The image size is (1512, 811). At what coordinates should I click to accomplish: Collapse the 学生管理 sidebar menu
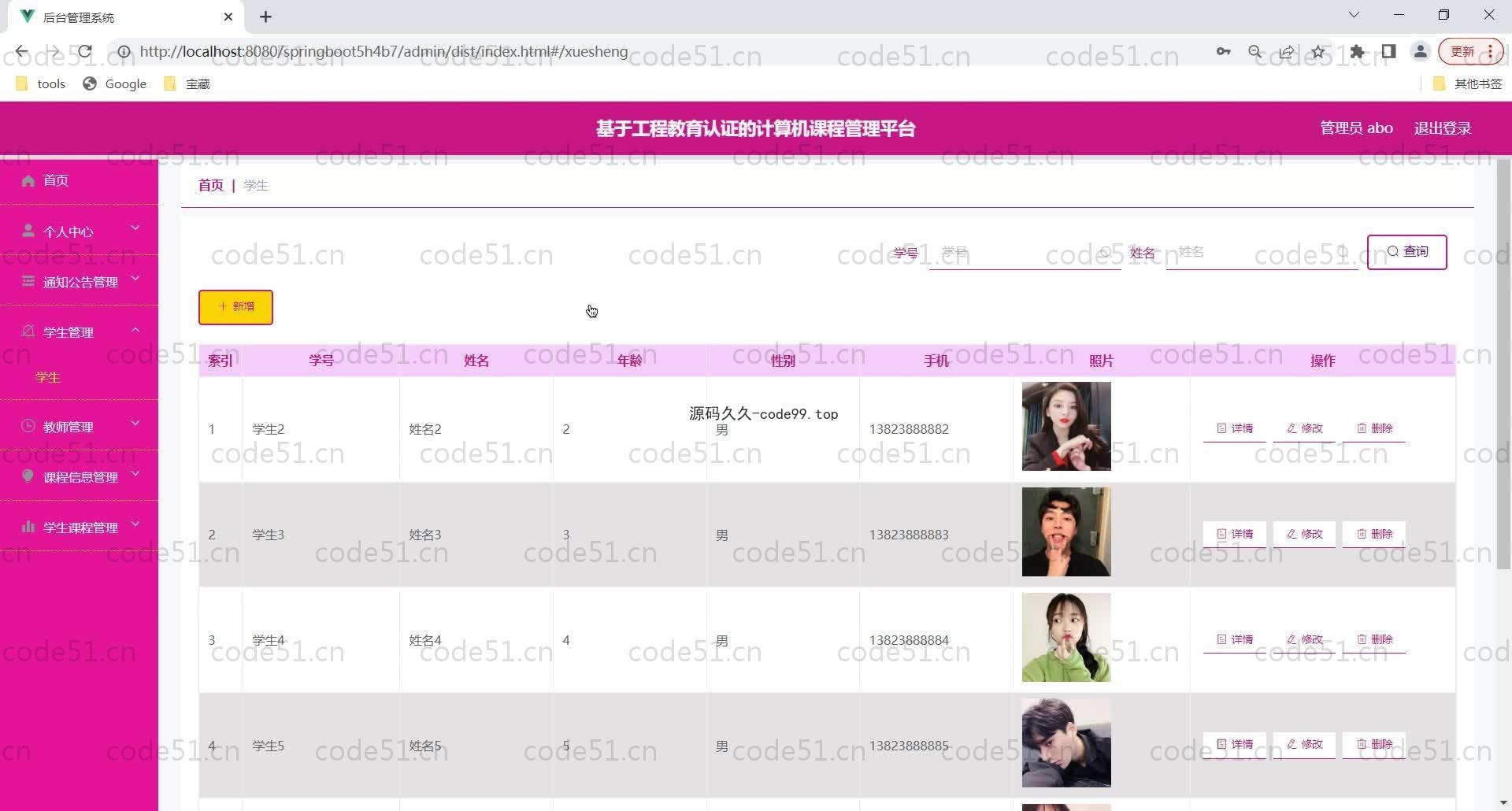pyautogui.click(x=79, y=331)
